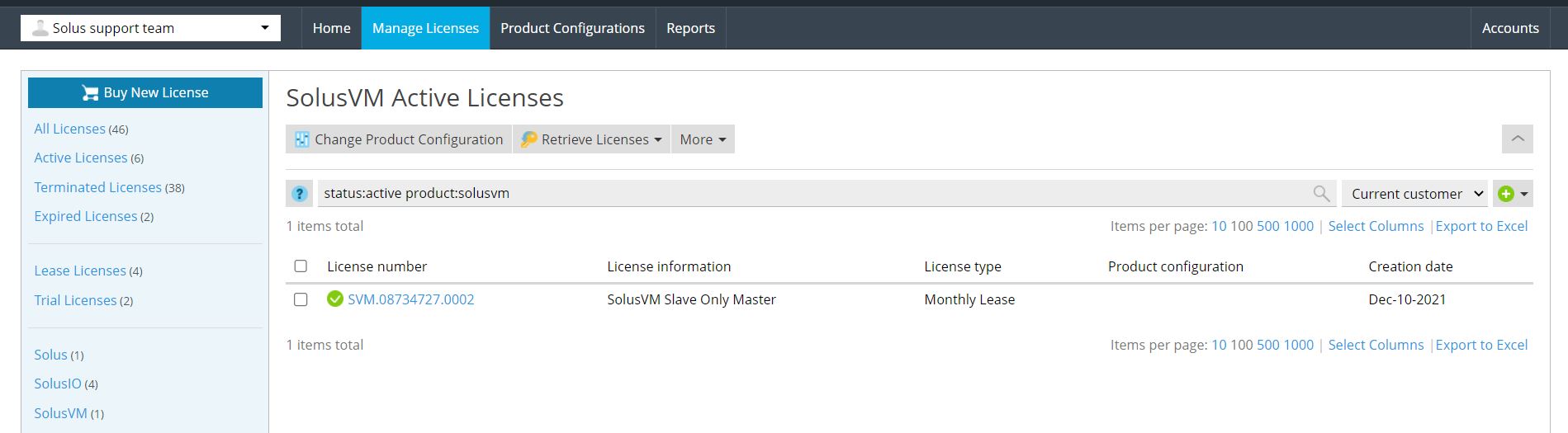Click the search magnifier icon
The height and width of the screenshot is (433, 1568).
pyautogui.click(x=1321, y=194)
